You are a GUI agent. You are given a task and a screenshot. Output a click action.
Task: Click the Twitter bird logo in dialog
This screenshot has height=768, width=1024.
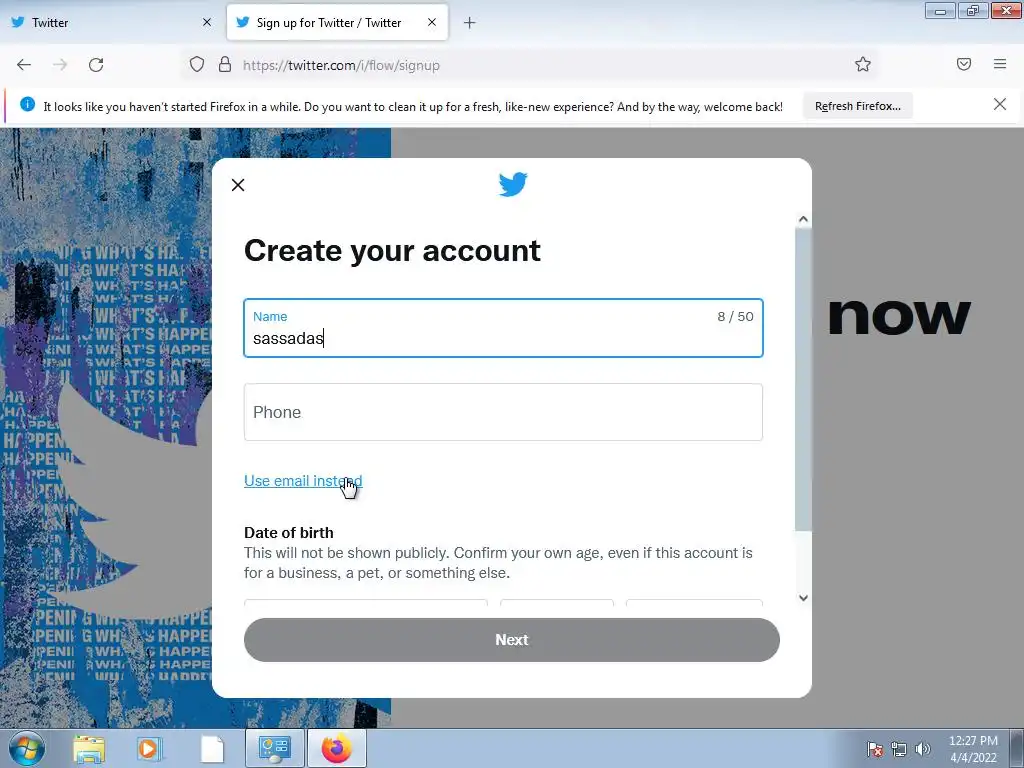tap(513, 184)
